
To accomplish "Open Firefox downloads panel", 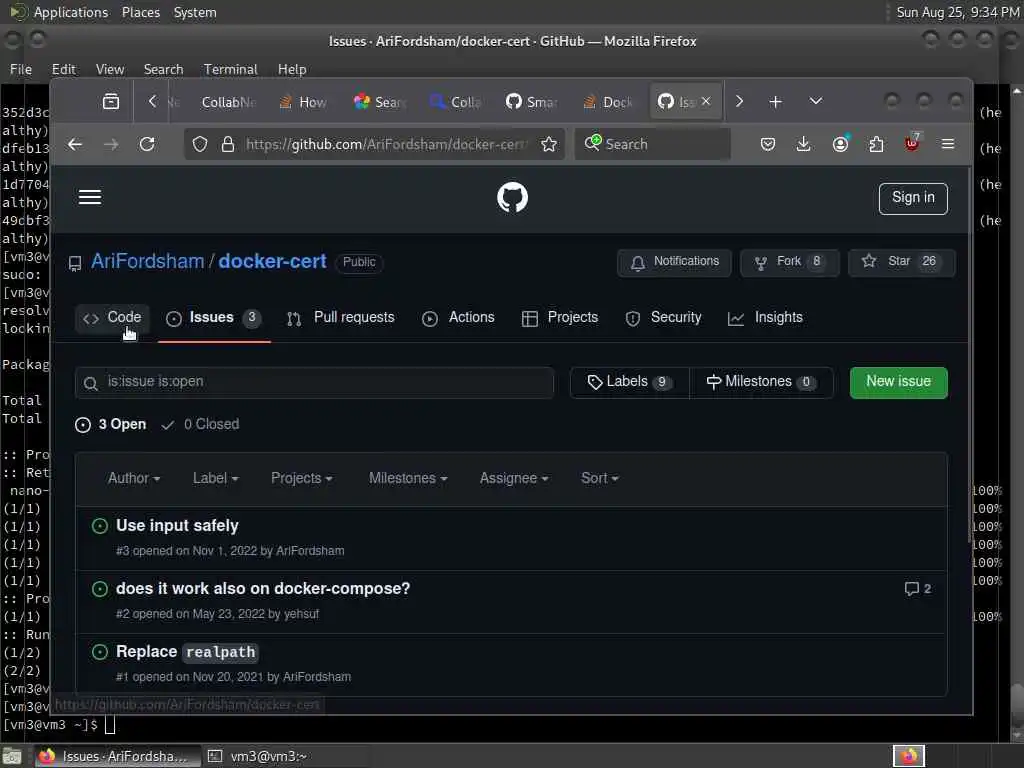I will pyautogui.click(x=804, y=144).
